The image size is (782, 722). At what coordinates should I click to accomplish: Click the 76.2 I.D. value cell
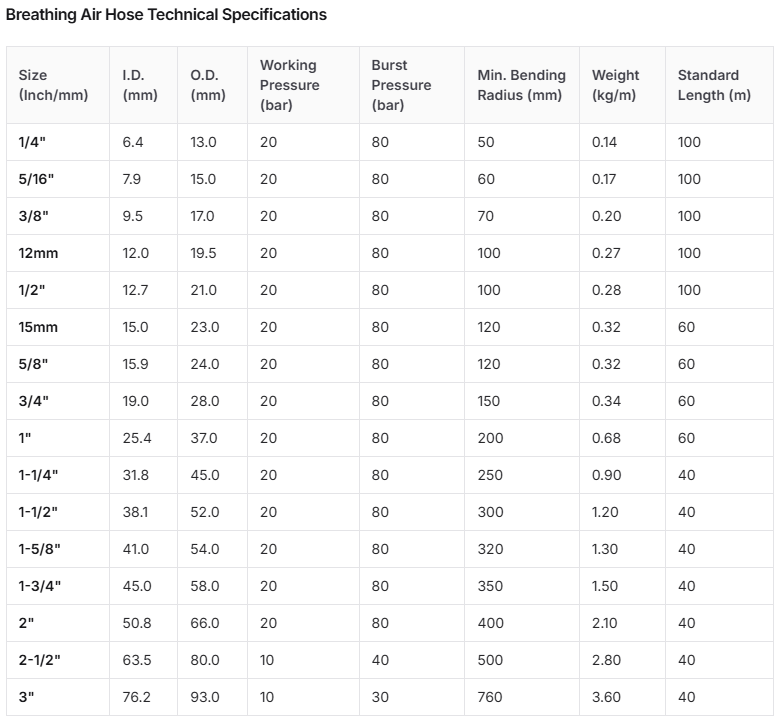click(144, 697)
